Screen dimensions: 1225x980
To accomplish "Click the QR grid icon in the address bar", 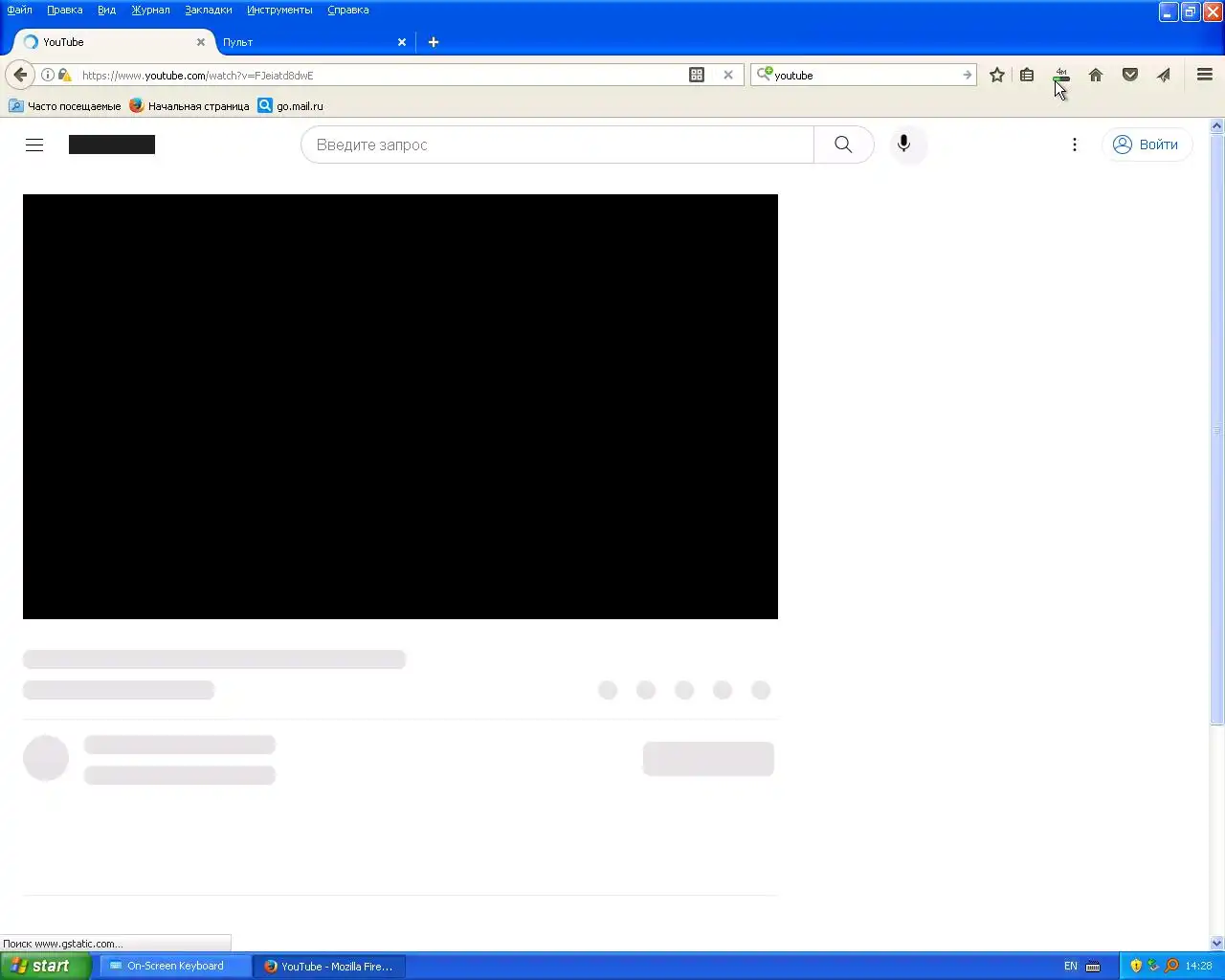I will (697, 75).
